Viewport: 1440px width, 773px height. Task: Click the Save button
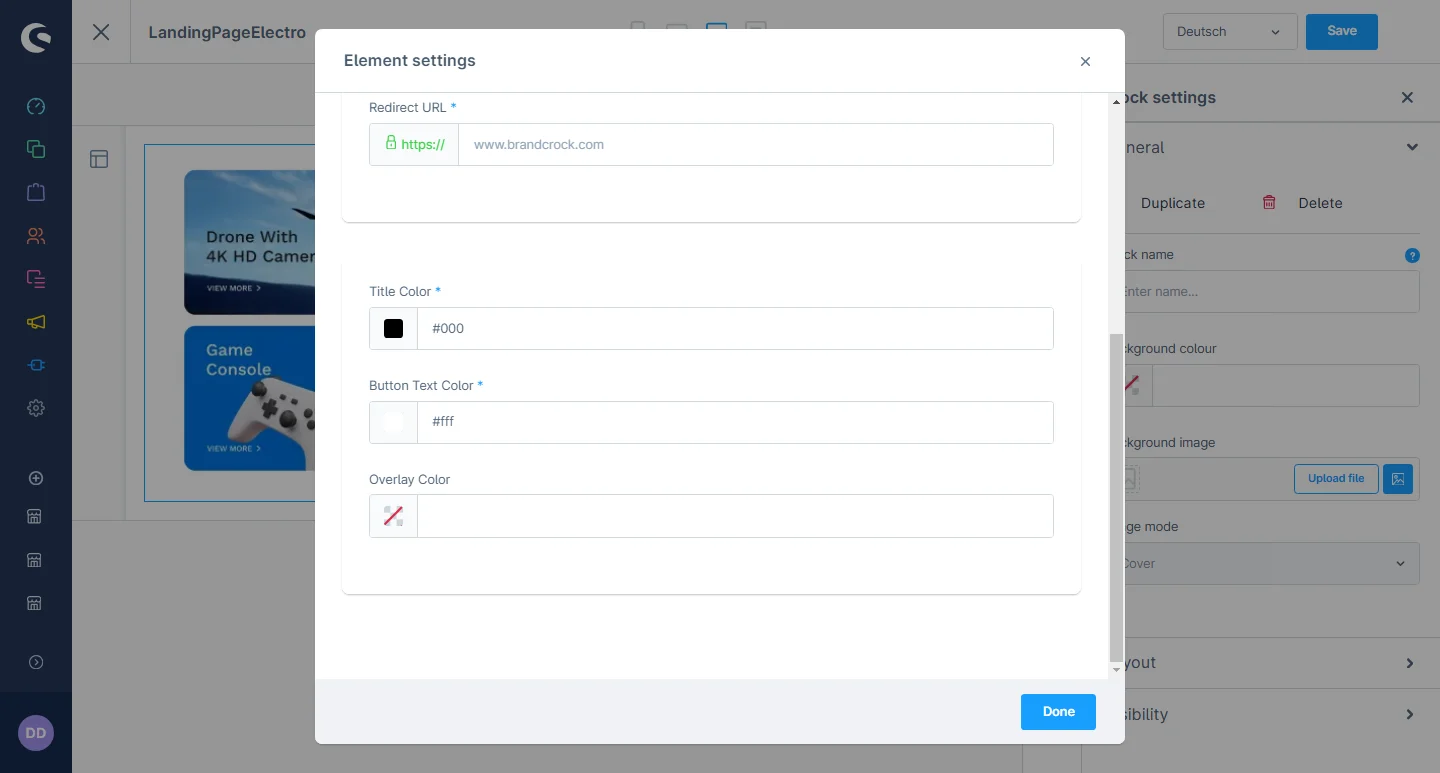[x=1341, y=32]
